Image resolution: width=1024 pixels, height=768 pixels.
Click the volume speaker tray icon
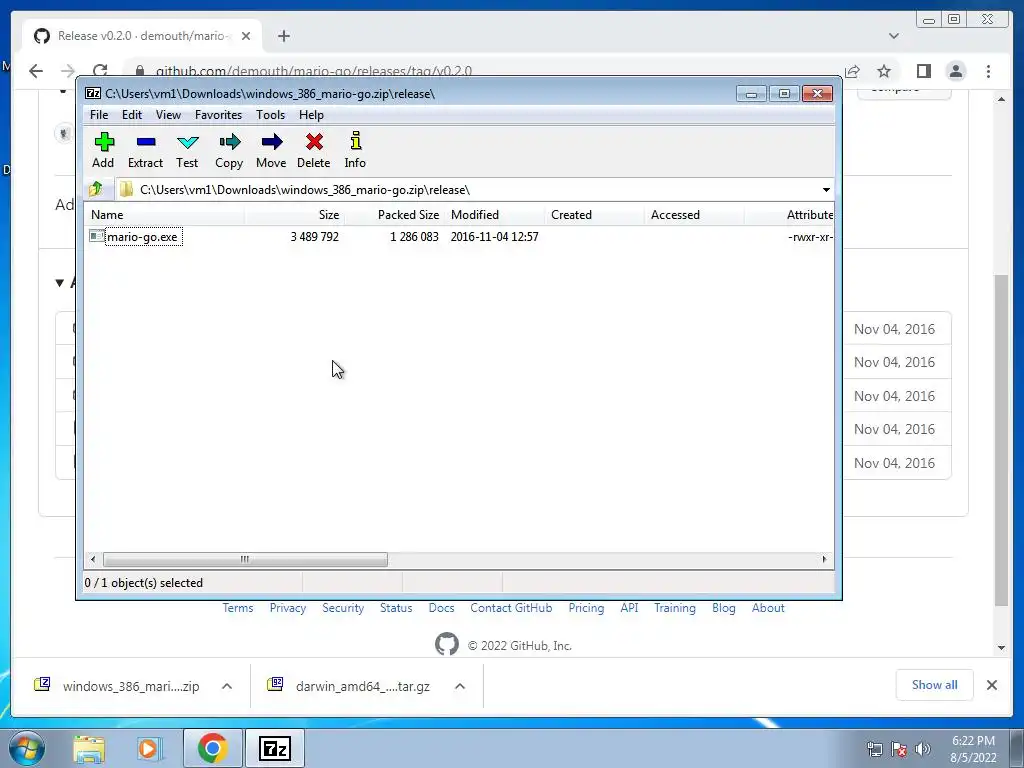[x=923, y=749]
